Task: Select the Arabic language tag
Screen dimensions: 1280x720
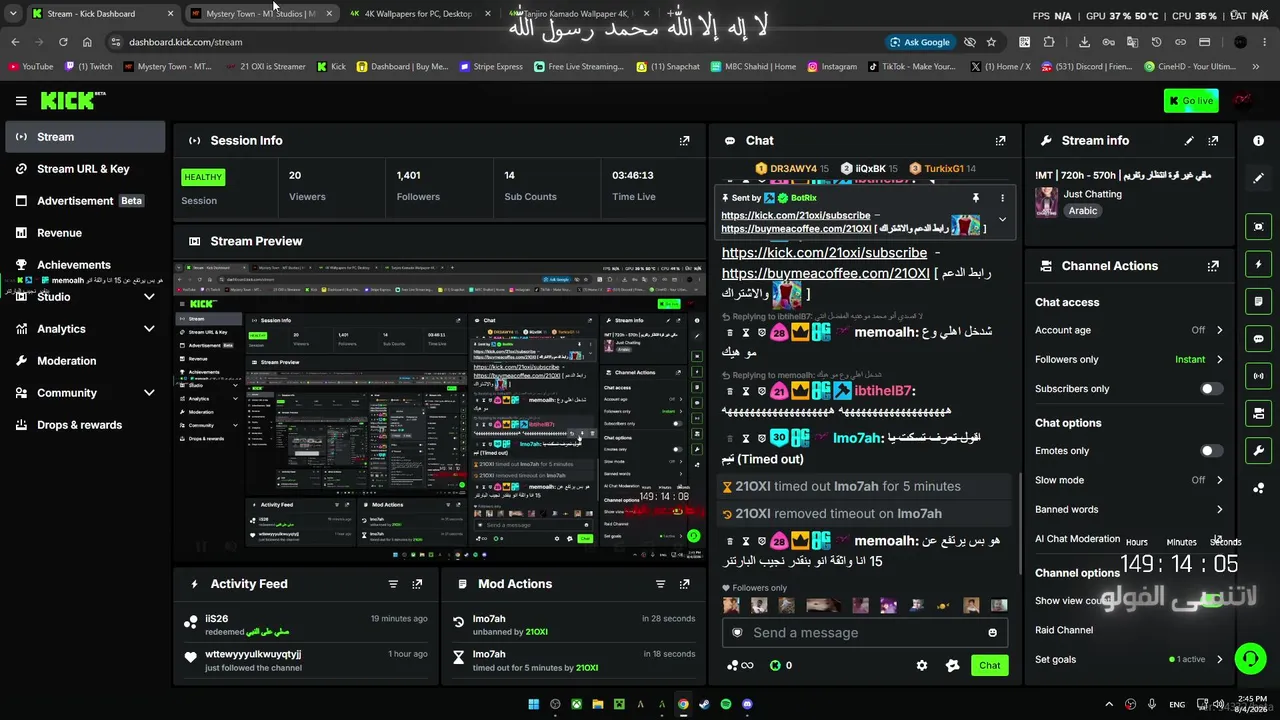Action: pos(1083,211)
